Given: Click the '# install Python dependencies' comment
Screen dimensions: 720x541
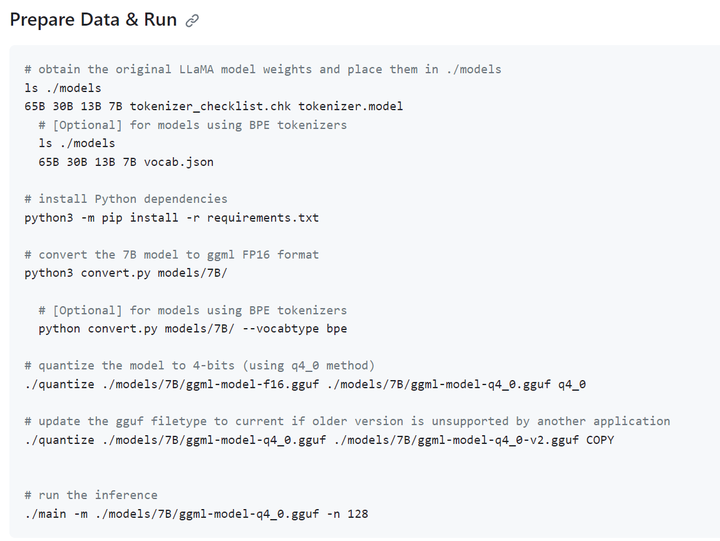Looking at the screenshot, I should click(126, 199).
